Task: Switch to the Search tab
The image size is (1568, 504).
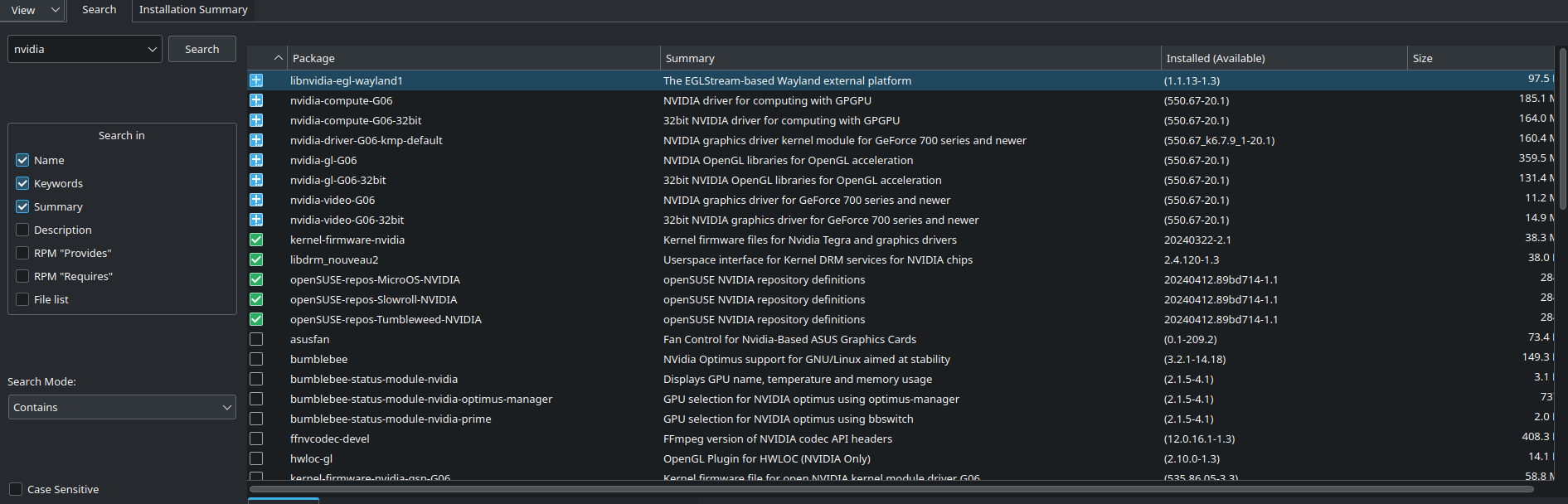Action: click(99, 10)
